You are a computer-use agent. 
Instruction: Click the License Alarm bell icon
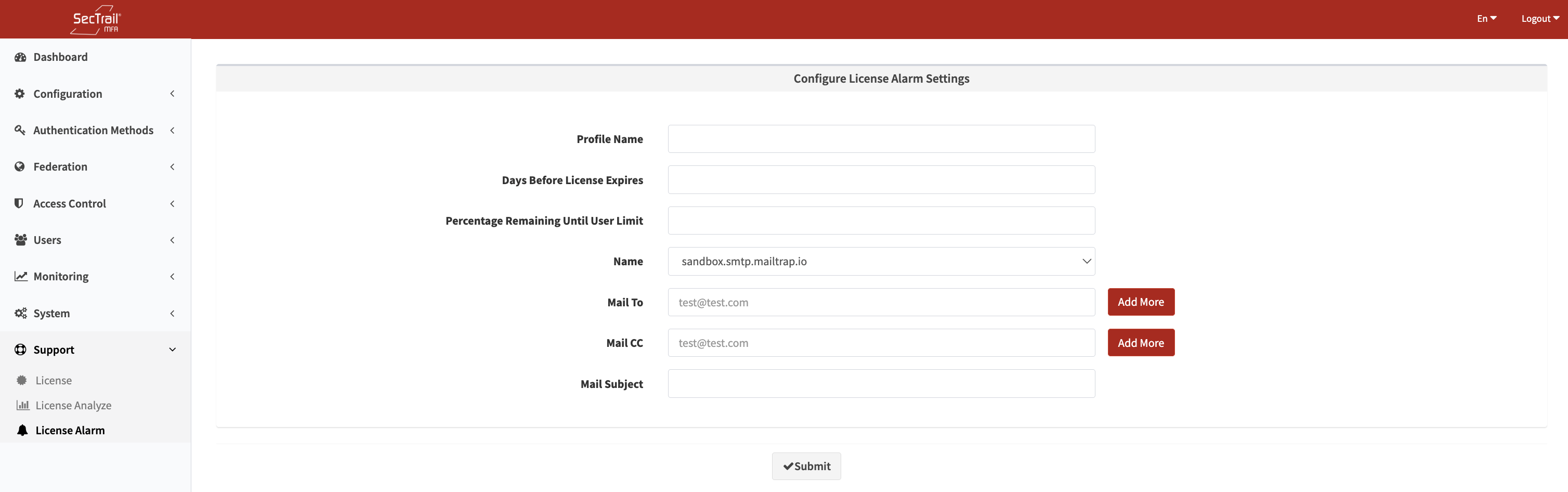tap(22, 431)
